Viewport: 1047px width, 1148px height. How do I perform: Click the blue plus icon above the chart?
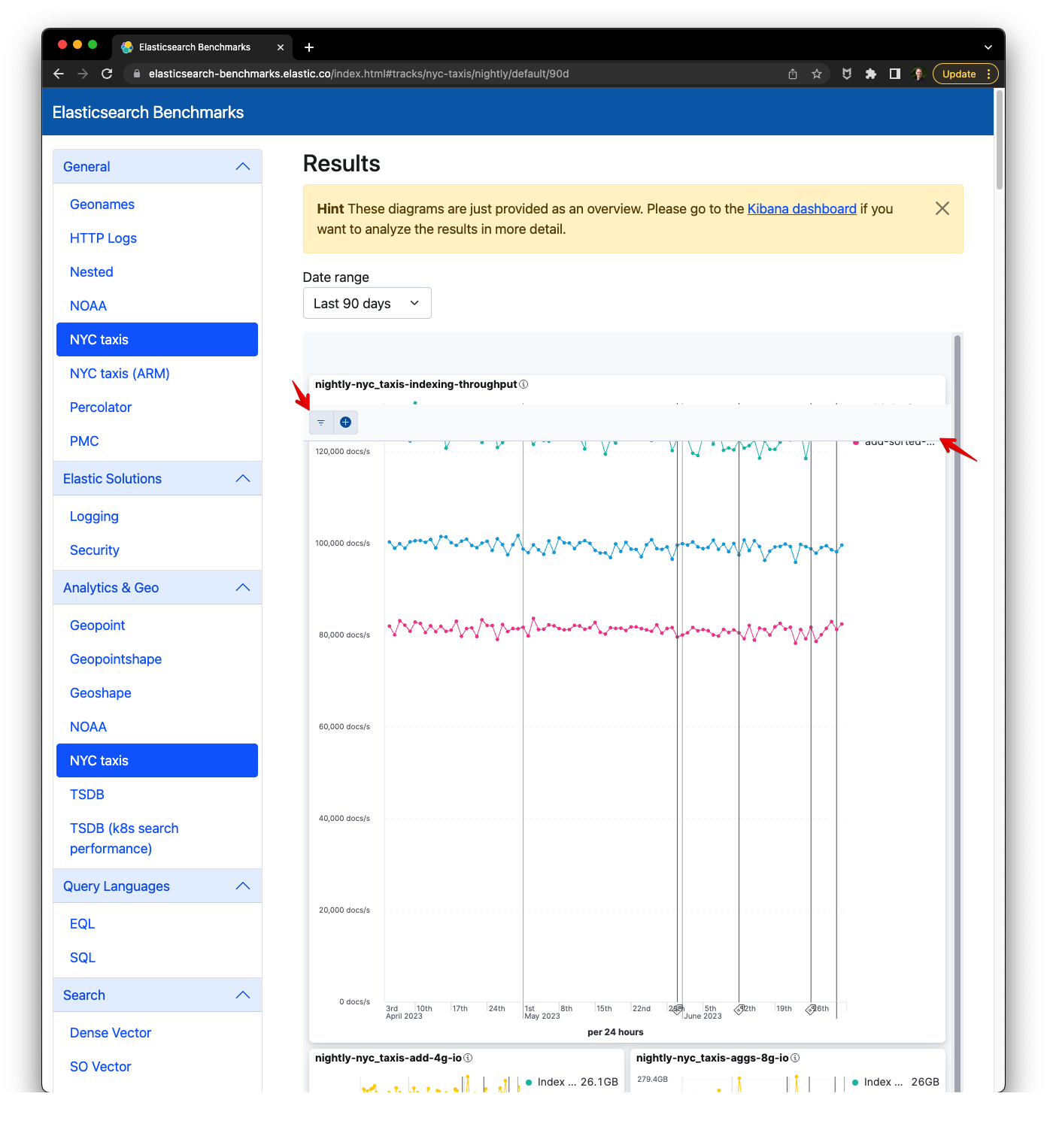(x=345, y=422)
